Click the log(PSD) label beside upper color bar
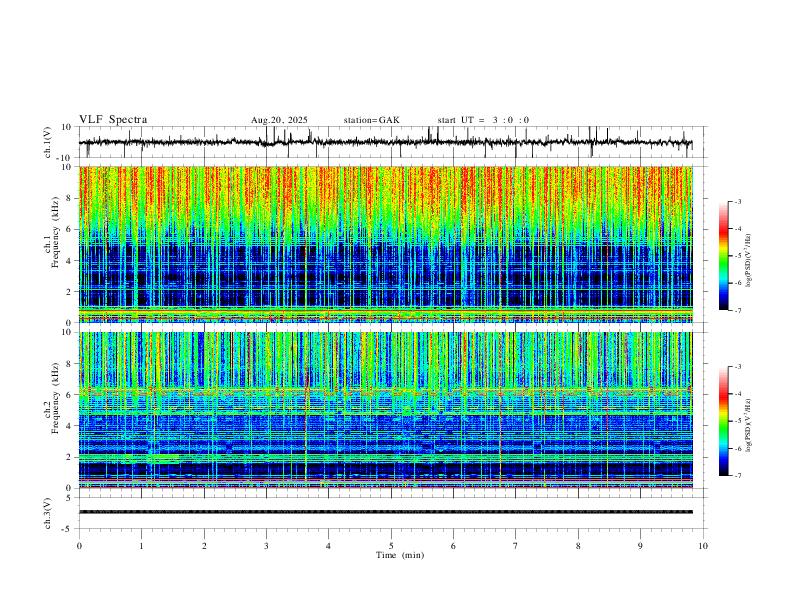792x612 pixels. 748,261
